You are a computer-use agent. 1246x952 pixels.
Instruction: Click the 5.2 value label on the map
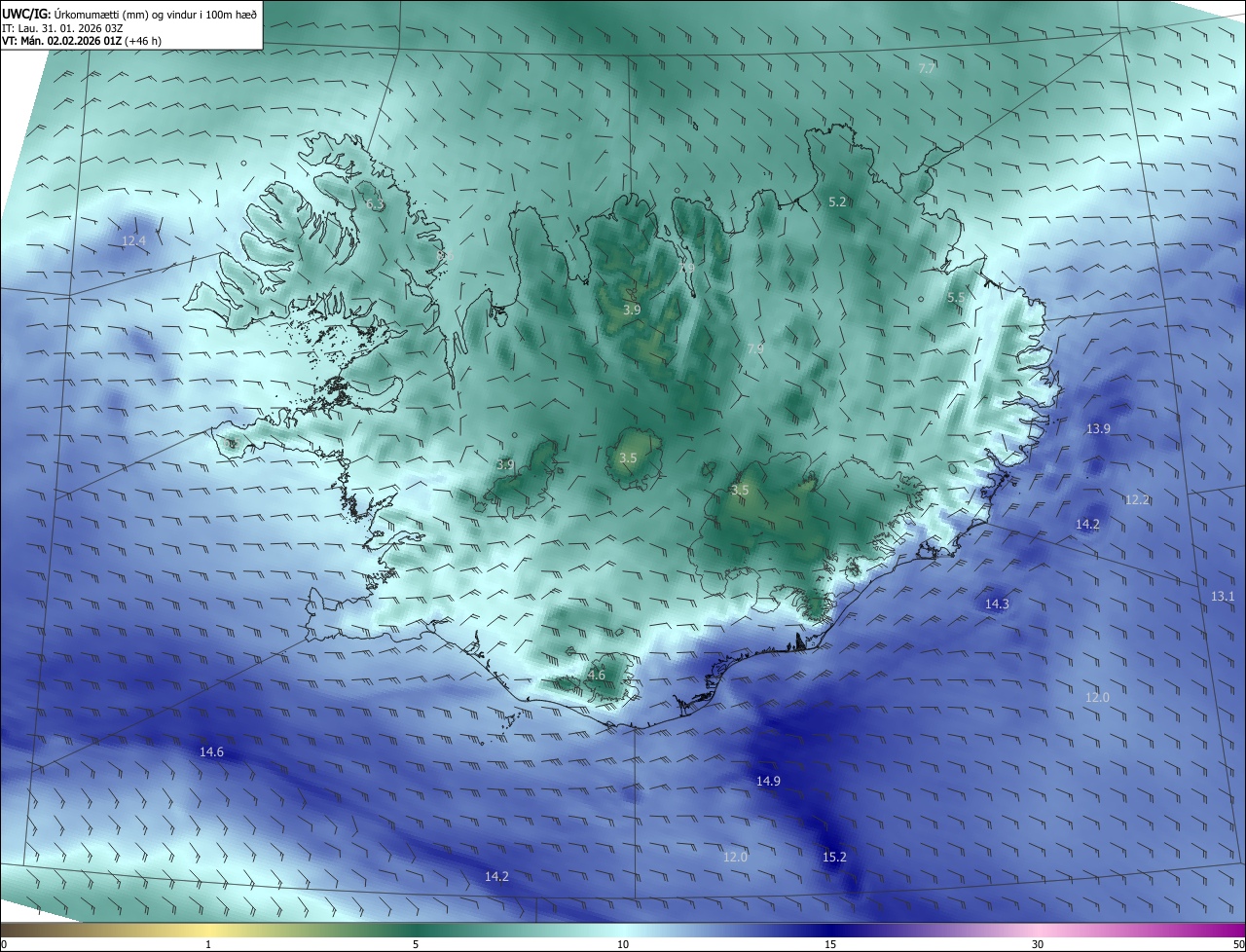[x=837, y=201]
